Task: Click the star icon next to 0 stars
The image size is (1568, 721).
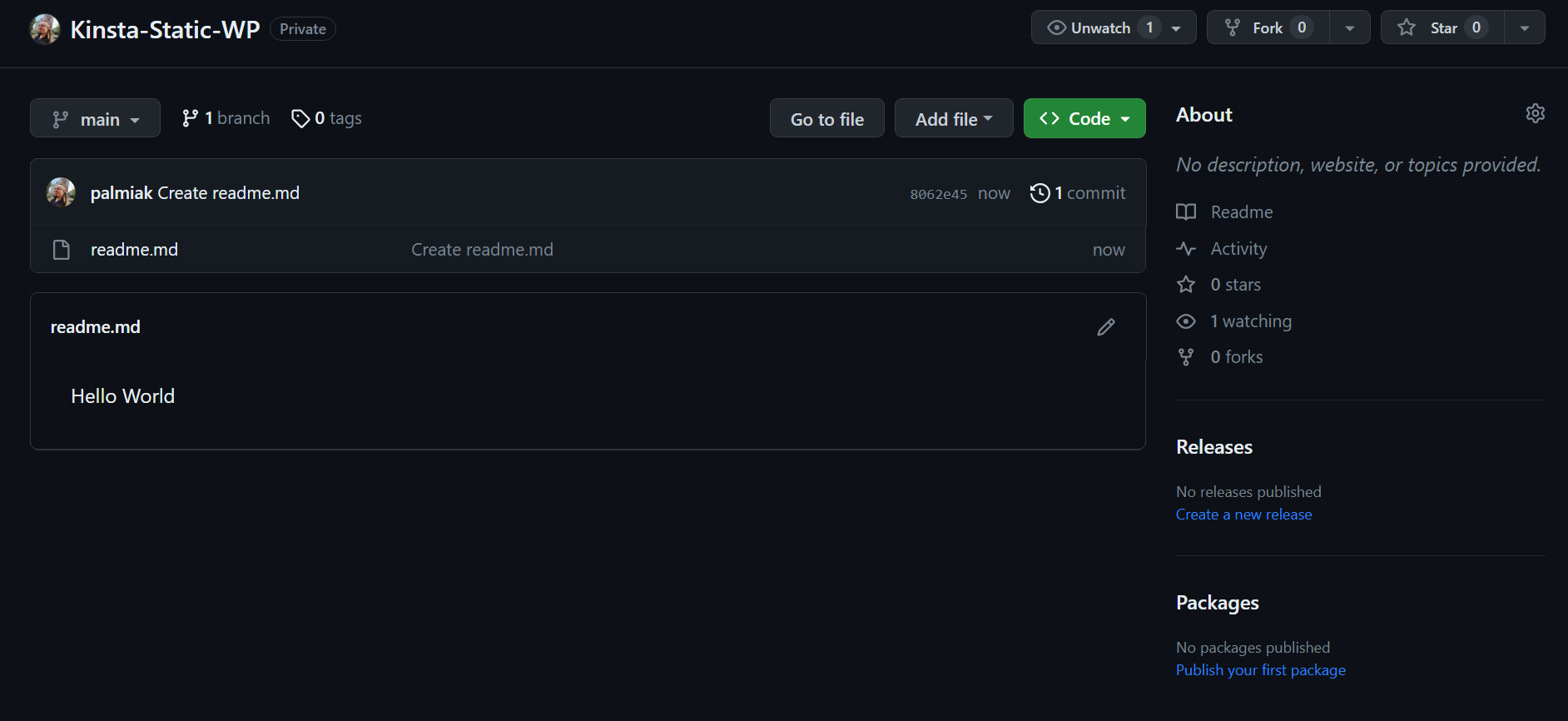Action: pos(1185,284)
